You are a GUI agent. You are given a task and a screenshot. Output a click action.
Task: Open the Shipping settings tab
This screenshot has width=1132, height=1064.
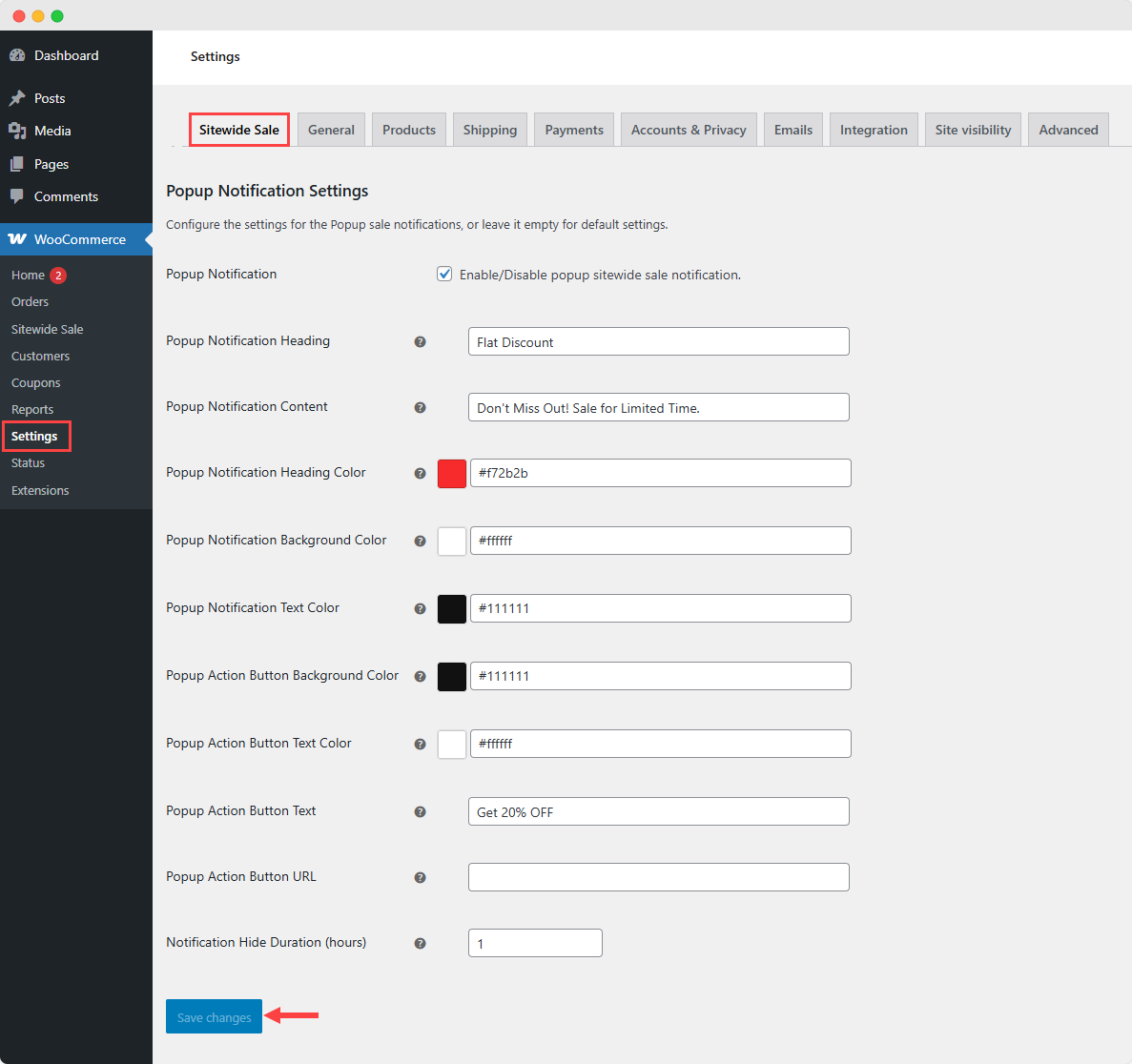[490, 130]
